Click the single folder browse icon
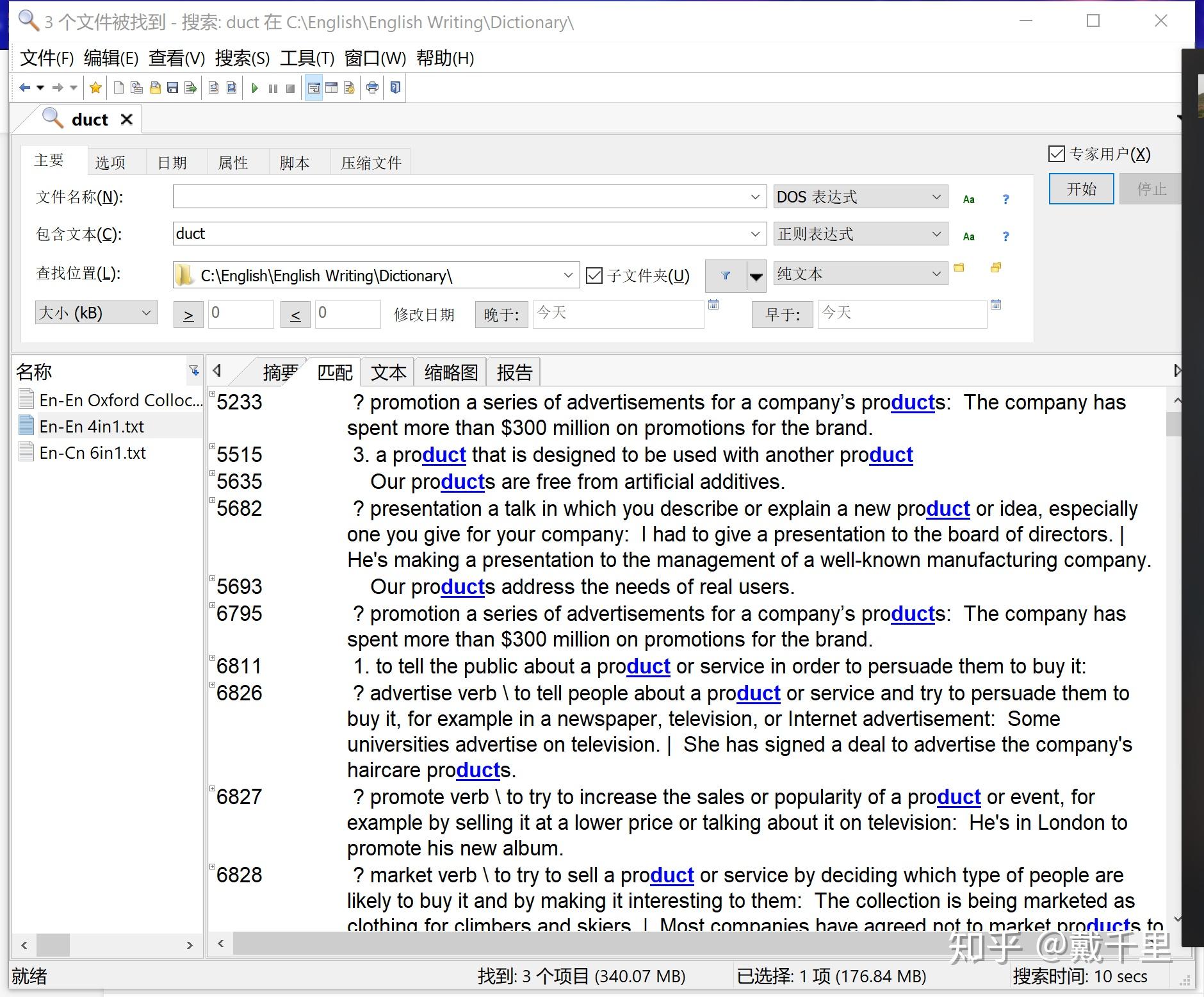 [x=959, y=267]
